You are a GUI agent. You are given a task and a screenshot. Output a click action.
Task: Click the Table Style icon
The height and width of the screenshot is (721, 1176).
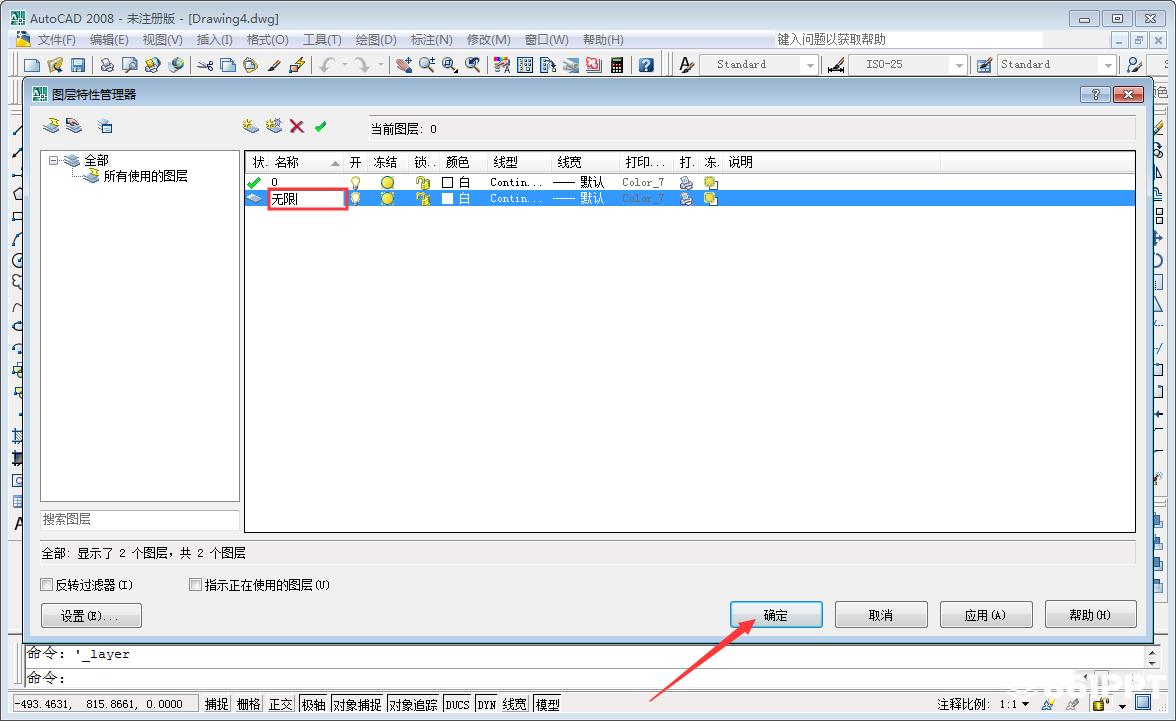point(984,65)
